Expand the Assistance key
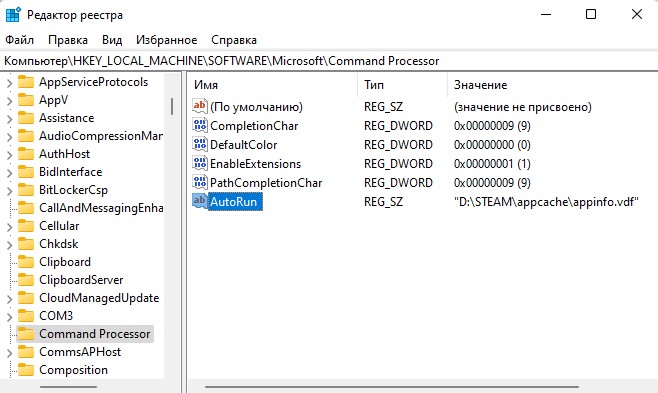This screenshot has height=393, width=658. click(x=9, y=119)
